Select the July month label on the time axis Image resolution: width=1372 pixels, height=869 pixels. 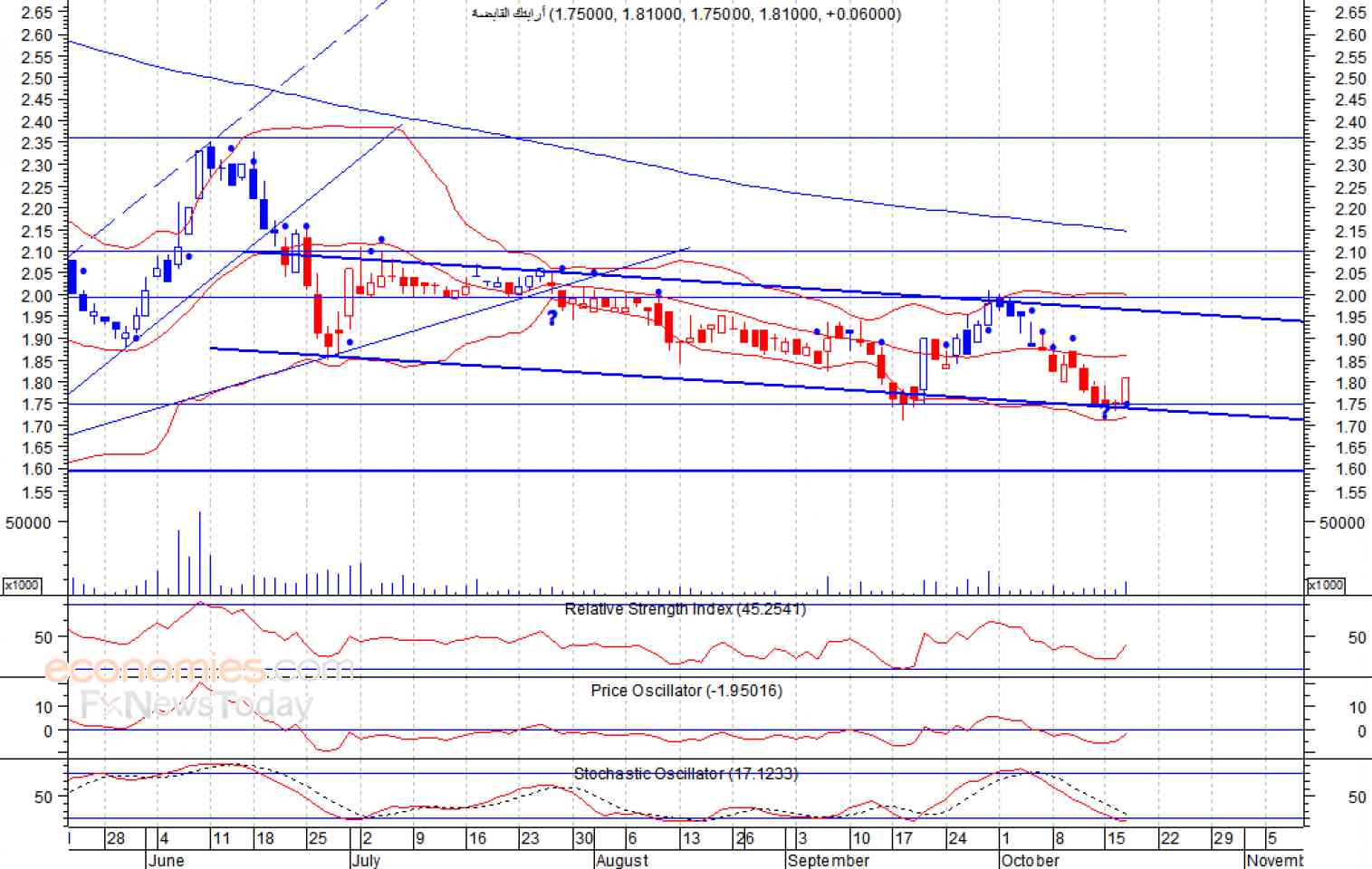point(366,860)
